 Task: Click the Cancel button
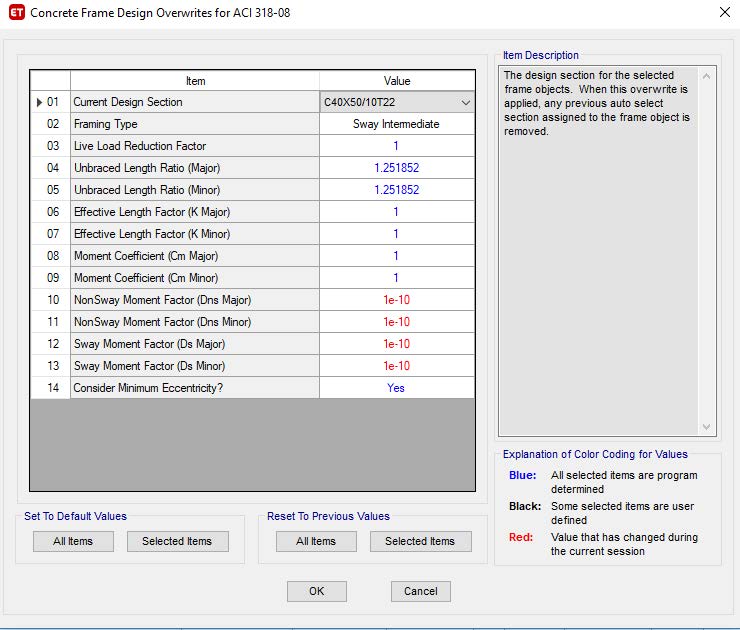click(420, 591)
